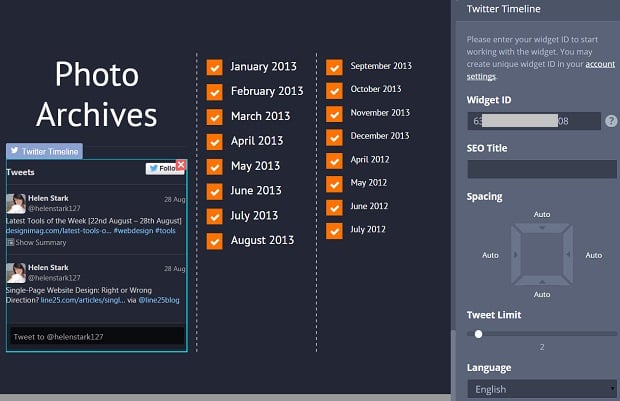The image size is (620, 401).
Task: Expand Show Summary on first tweet
Action: pos(40,242)
